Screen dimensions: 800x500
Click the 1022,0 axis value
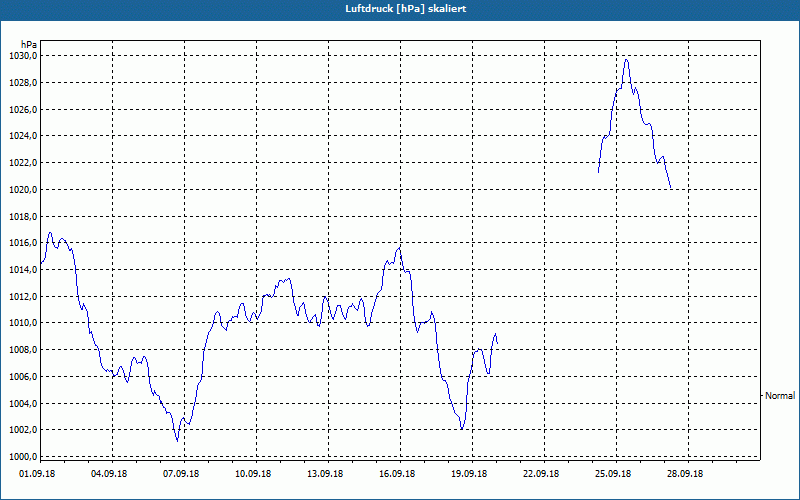point(23,163)
